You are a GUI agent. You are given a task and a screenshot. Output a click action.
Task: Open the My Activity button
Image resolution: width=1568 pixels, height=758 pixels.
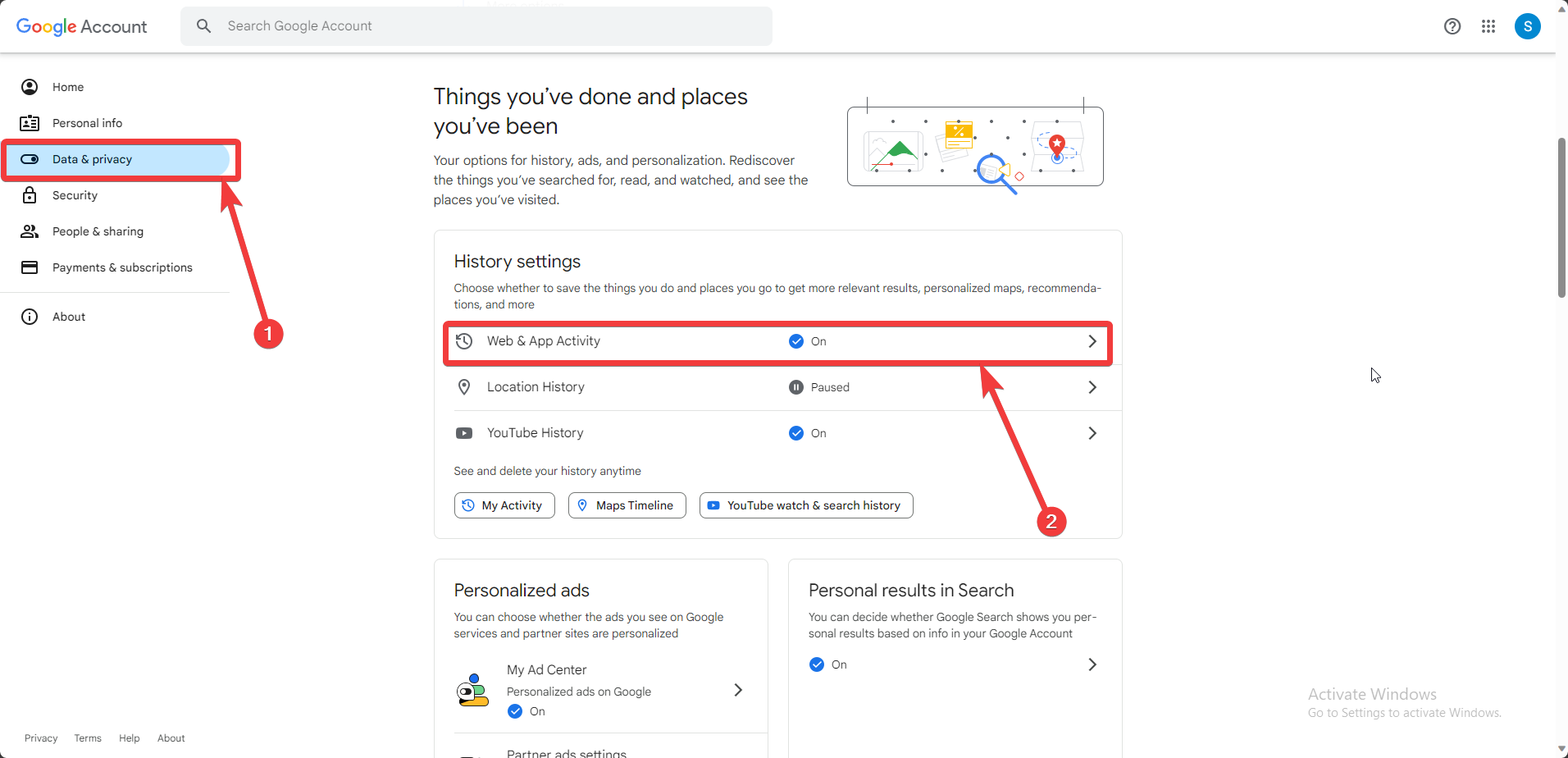[x=504, y=505]
